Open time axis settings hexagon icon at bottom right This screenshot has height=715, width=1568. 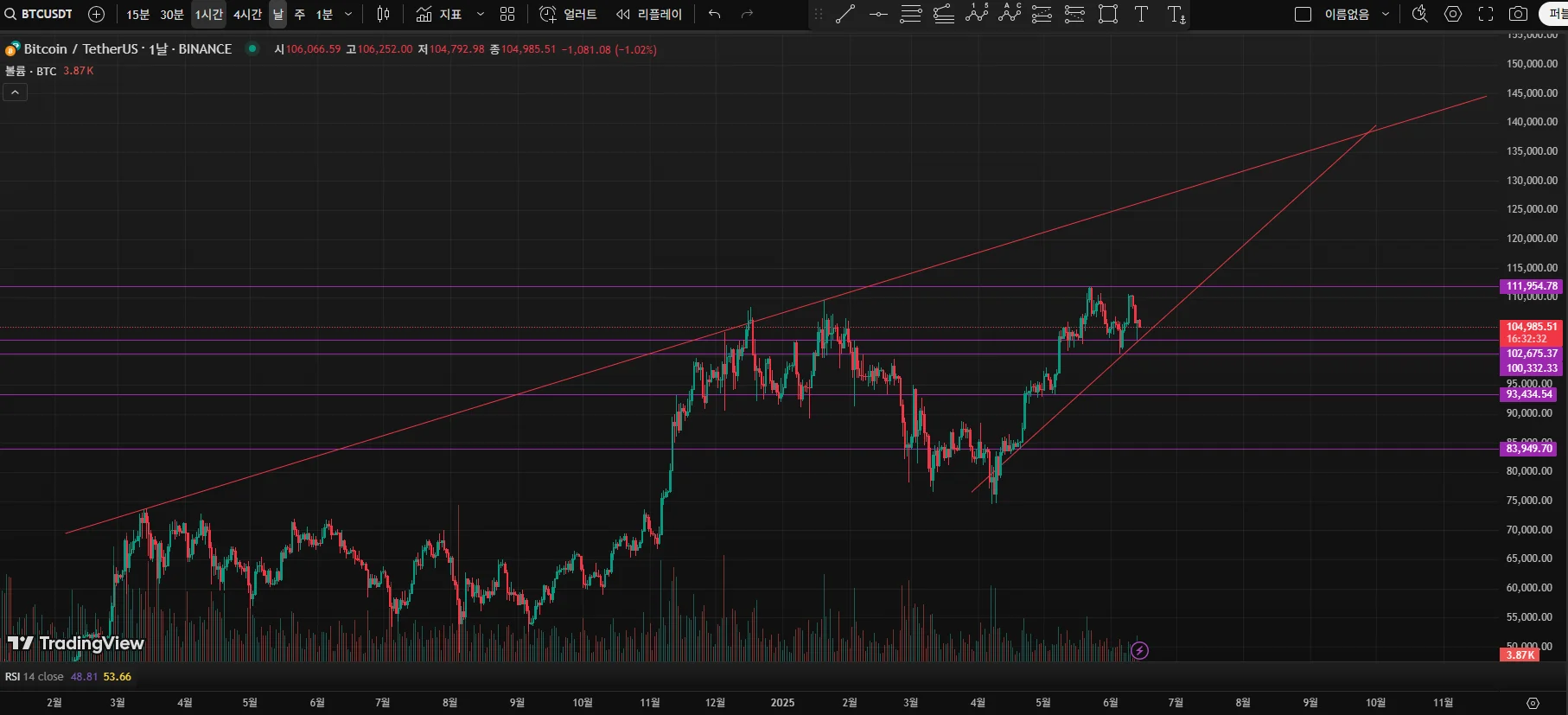1533,703
